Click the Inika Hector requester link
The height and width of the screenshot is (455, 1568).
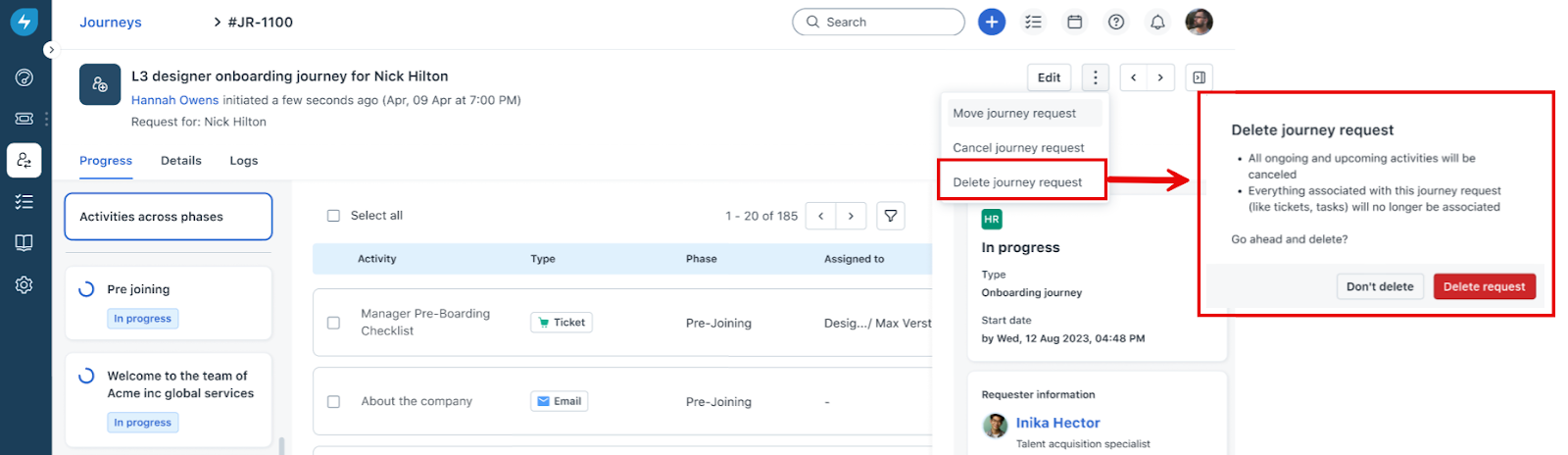pyautogui.click(x=1058, y=423)
